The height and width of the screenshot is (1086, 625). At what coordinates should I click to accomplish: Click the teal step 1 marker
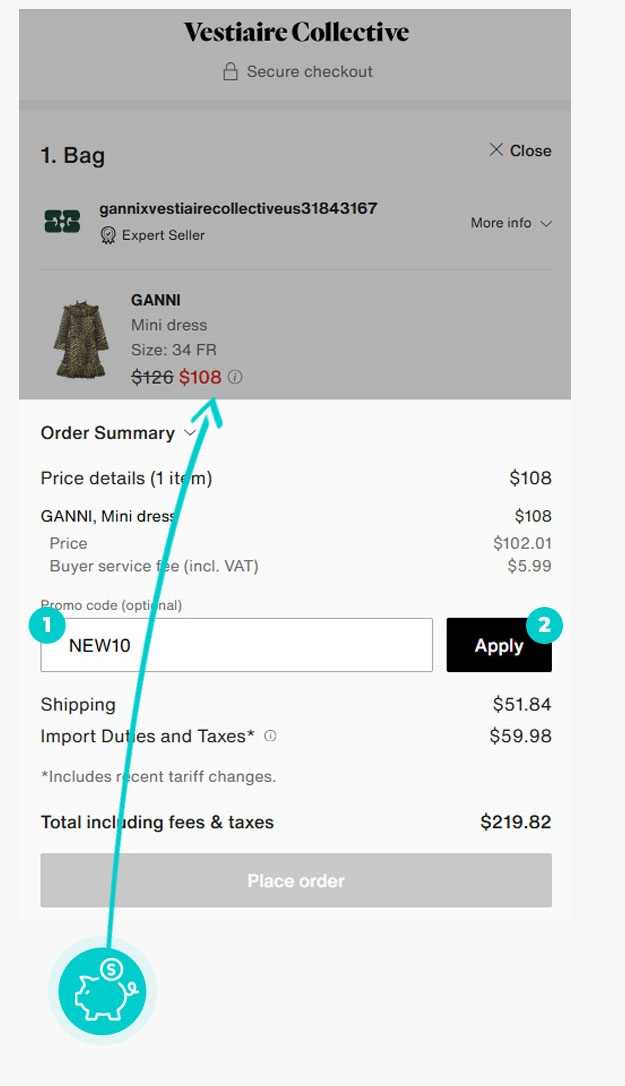(47, 625)
